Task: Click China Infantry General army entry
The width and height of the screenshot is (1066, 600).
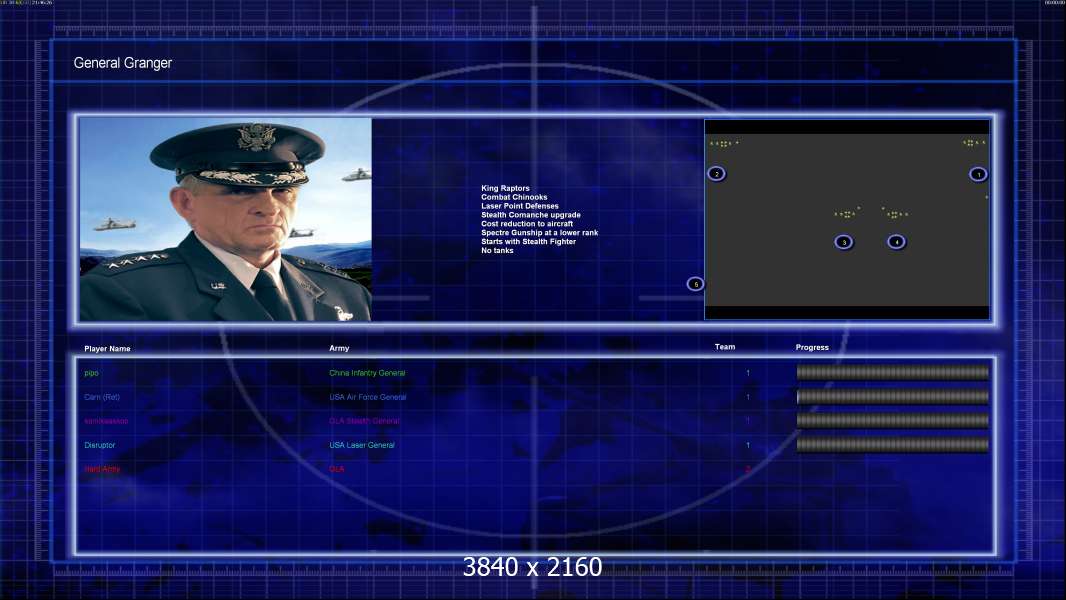Action: coord(367,373)
